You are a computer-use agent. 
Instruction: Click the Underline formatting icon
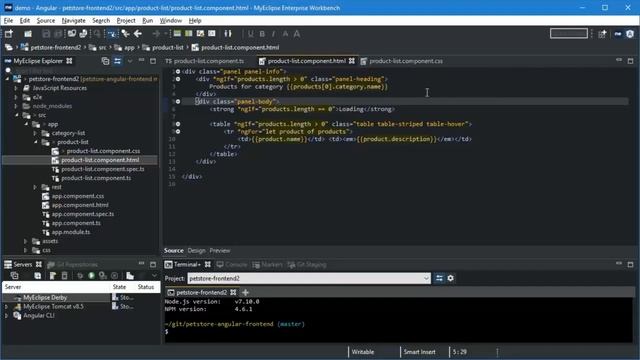pos(251,34)
